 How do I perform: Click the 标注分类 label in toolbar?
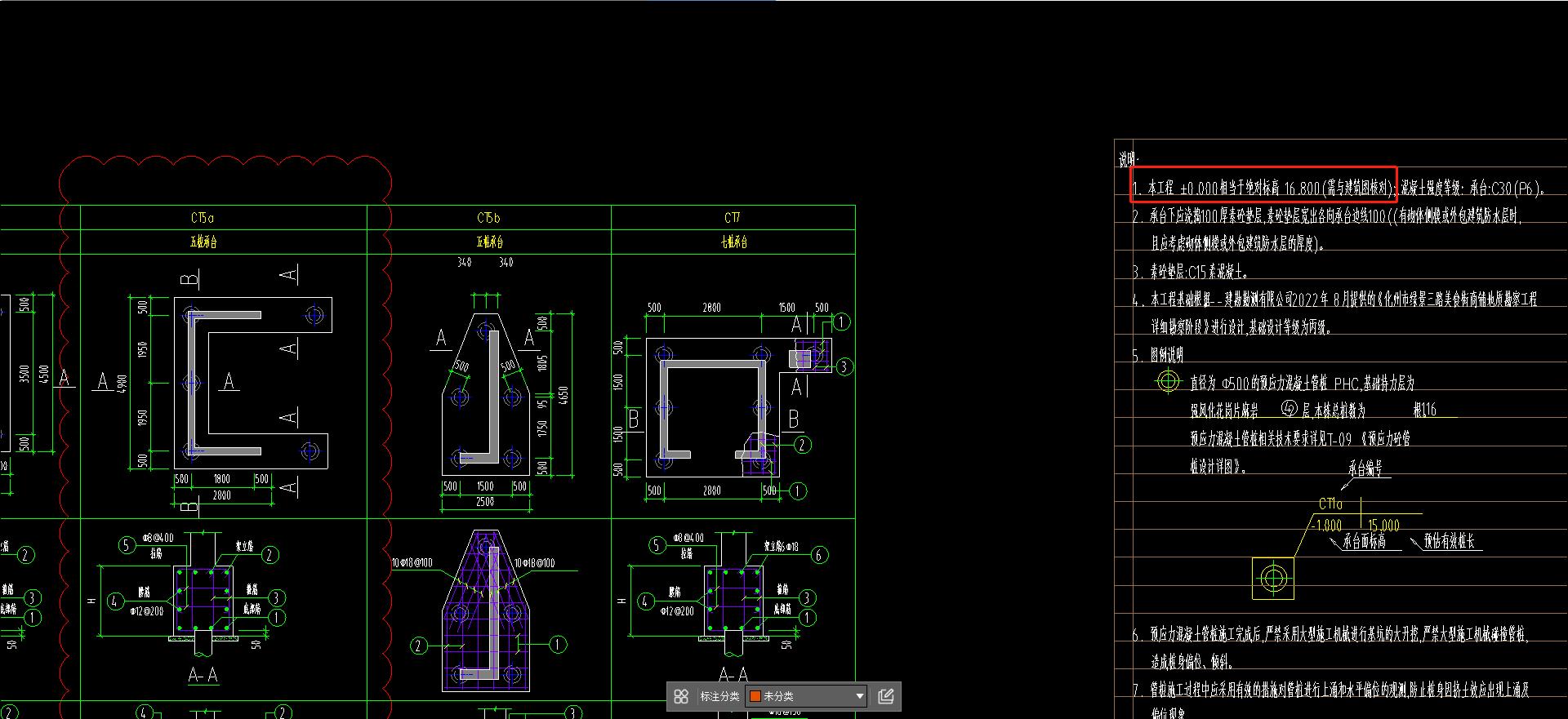point(719,696)
